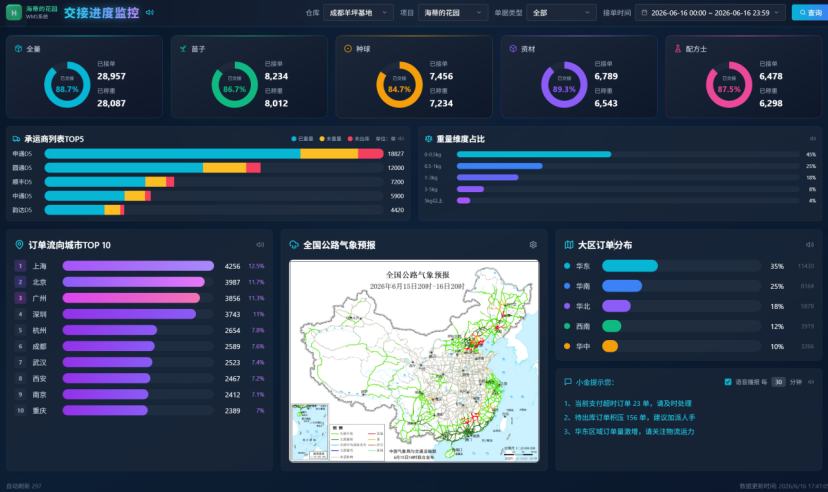Click the location pin icon beside 订单流向城市TOP 10
The image size is (828, 492).
pyautogui.click(x=19, y=244)
